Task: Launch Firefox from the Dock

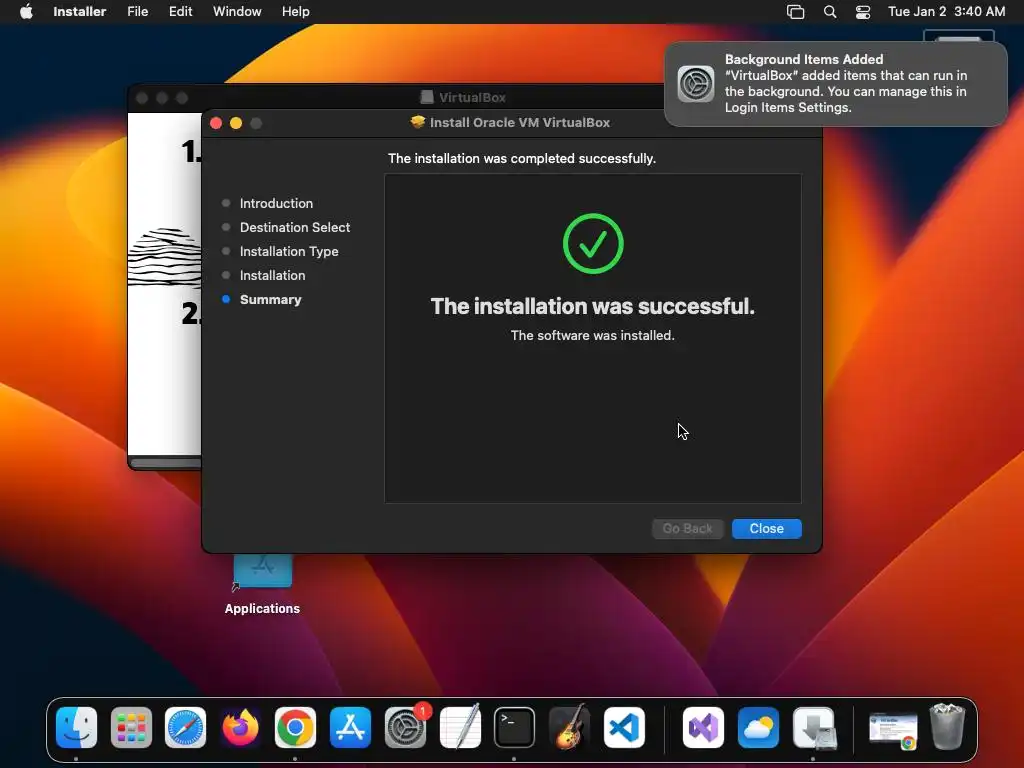Action: (240, 728)
